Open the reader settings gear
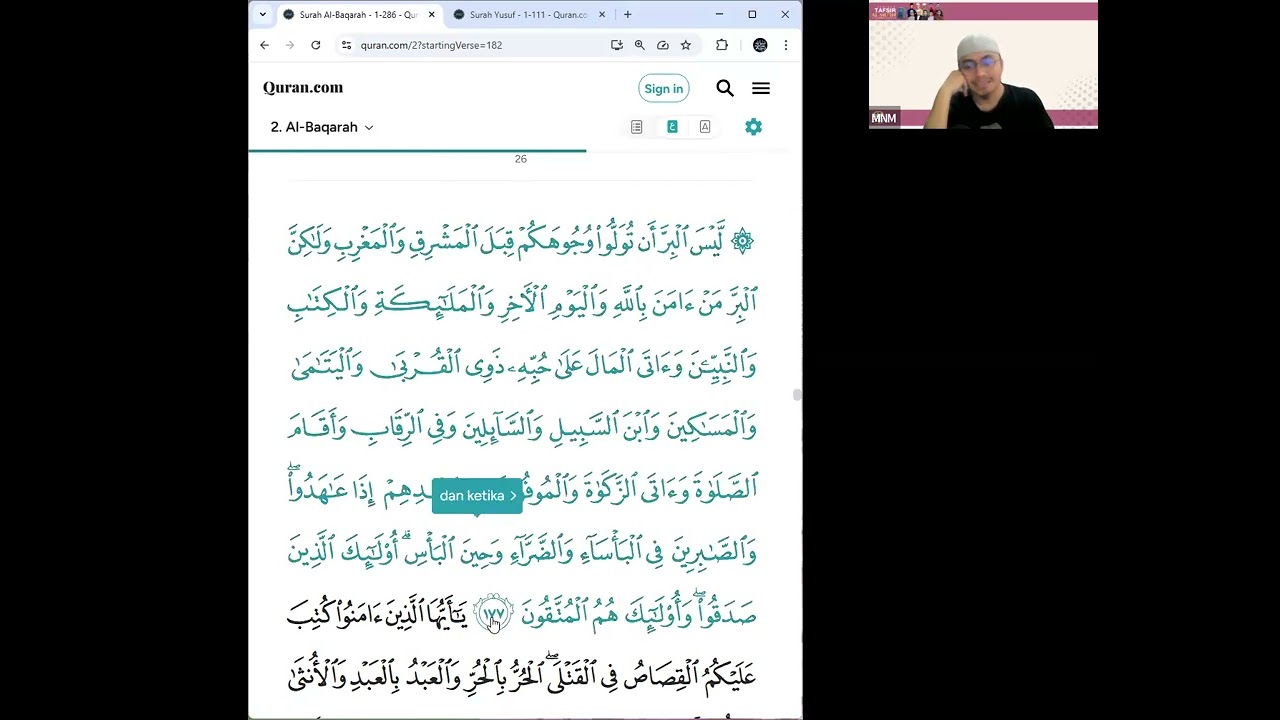The width and height of the screenshot is (1280, 720). [x=754, y=127]
